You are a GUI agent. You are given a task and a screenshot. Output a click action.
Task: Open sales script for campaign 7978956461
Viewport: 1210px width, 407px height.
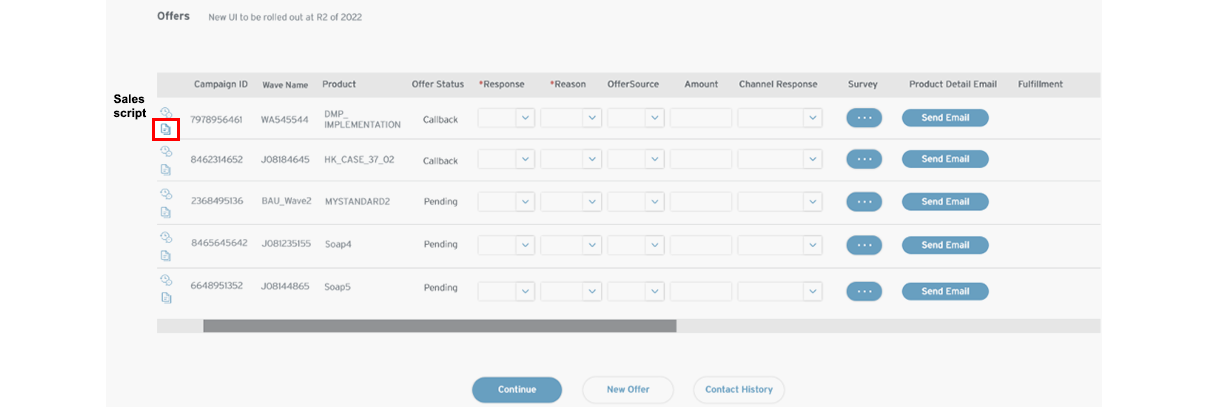pyautogui.click(x=166, y=129)
